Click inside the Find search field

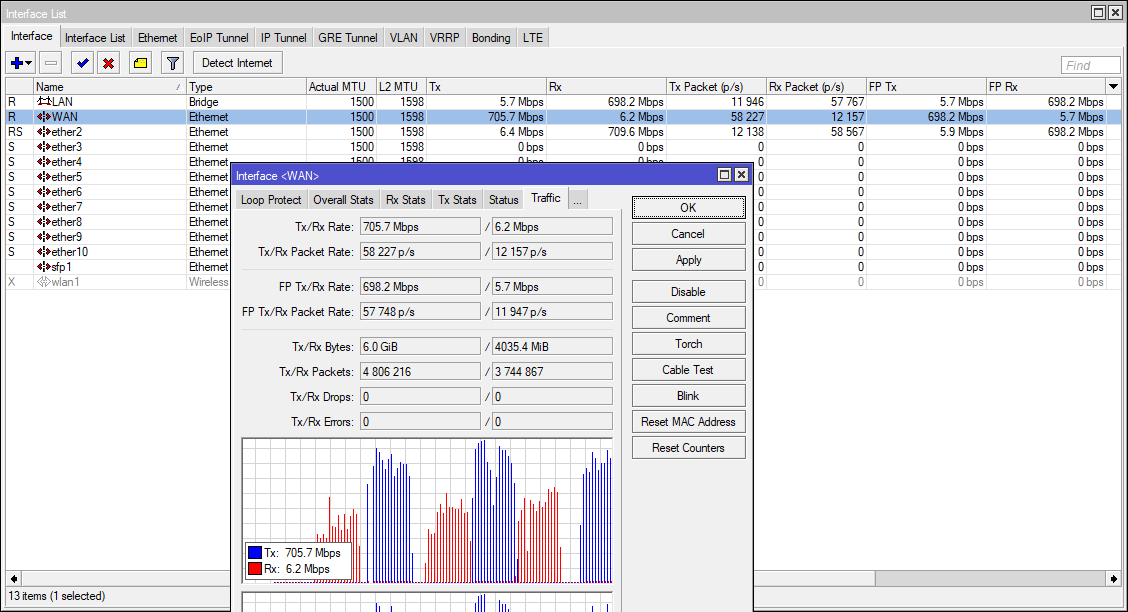click(1090, 65)
